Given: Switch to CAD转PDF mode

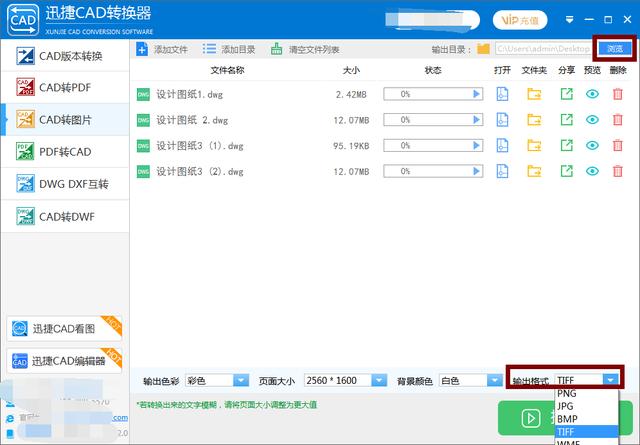Looking at the screenshot, I should (x=65, y=87).
